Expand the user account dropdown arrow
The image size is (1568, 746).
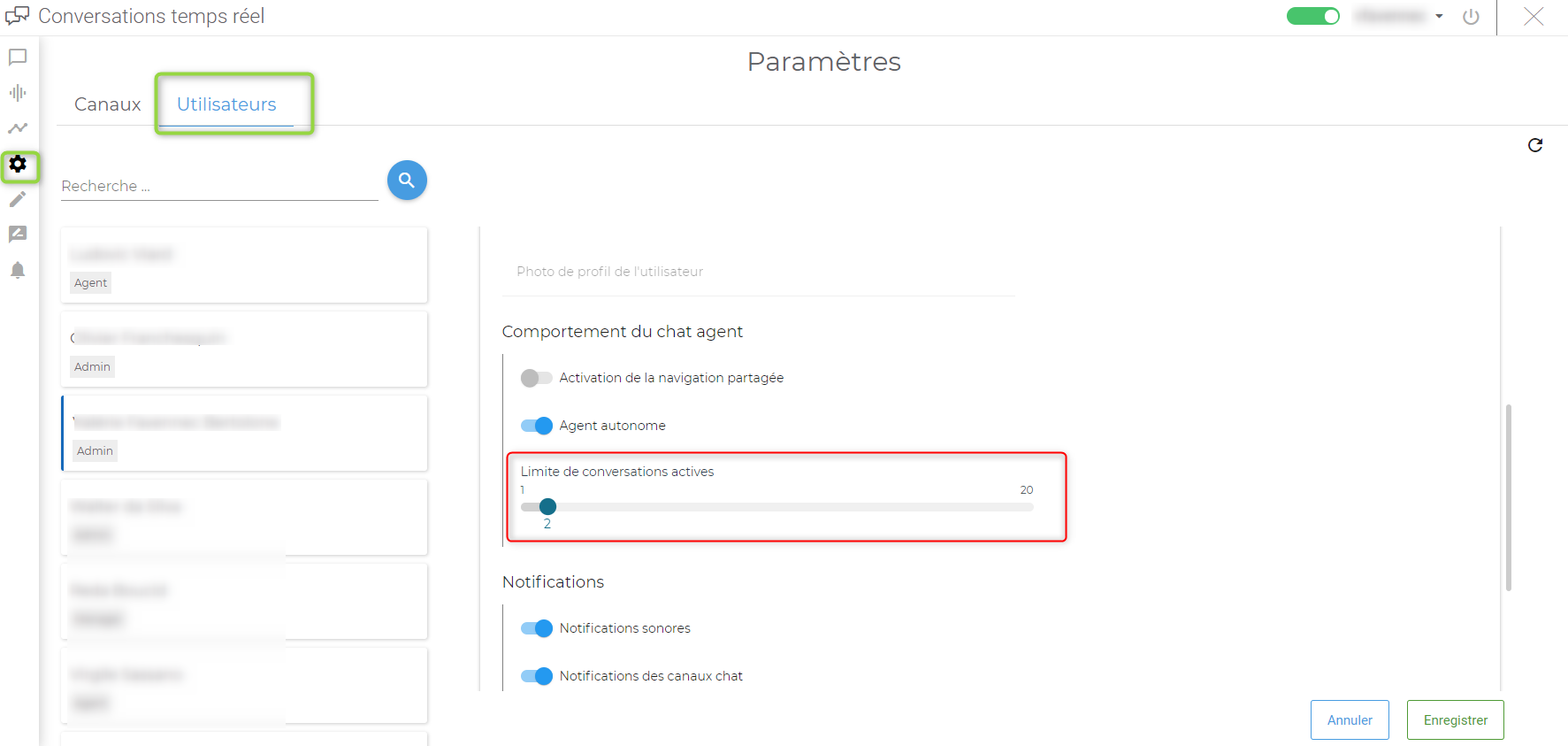tap(1439, 17)
